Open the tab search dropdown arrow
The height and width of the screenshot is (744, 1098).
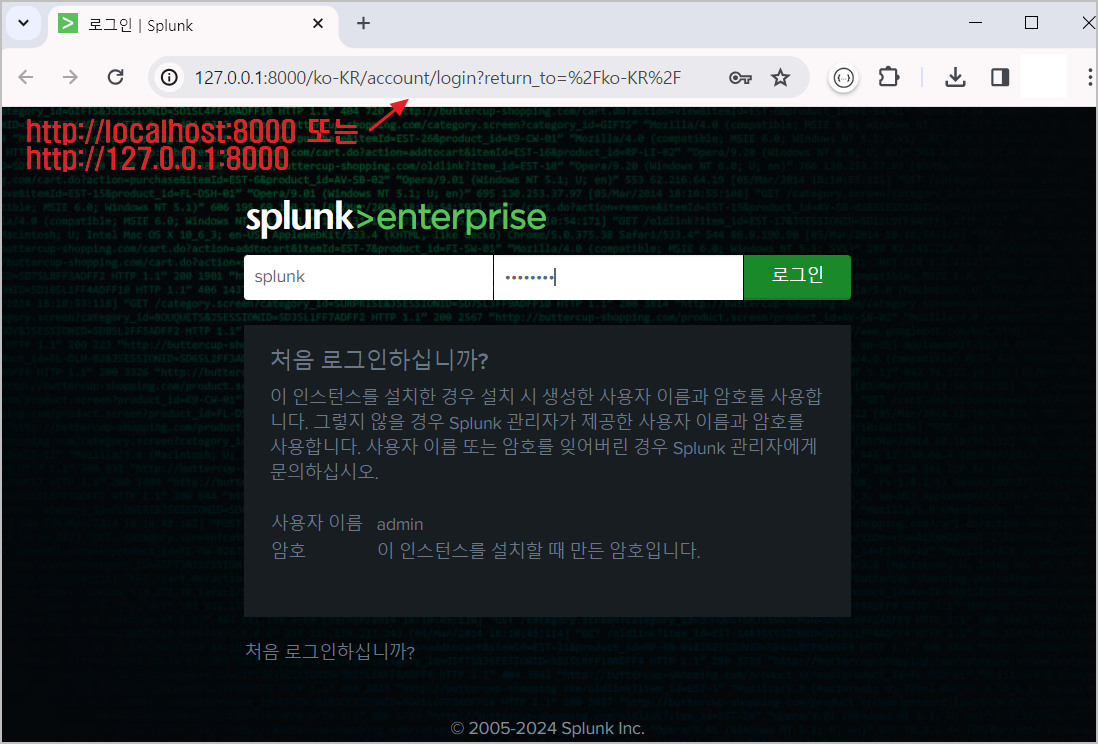click(x=23, y=23)
